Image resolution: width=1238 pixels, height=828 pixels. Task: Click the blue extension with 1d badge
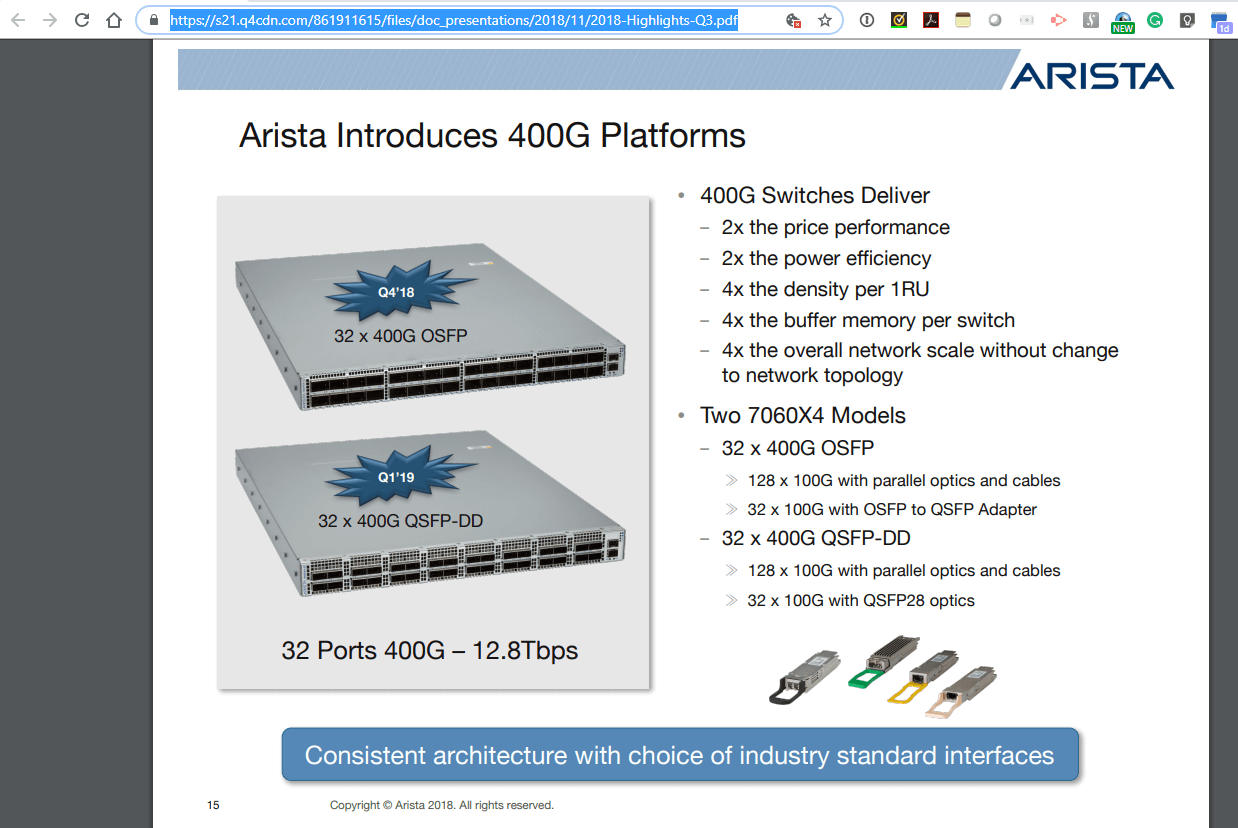coord(1219,20)
